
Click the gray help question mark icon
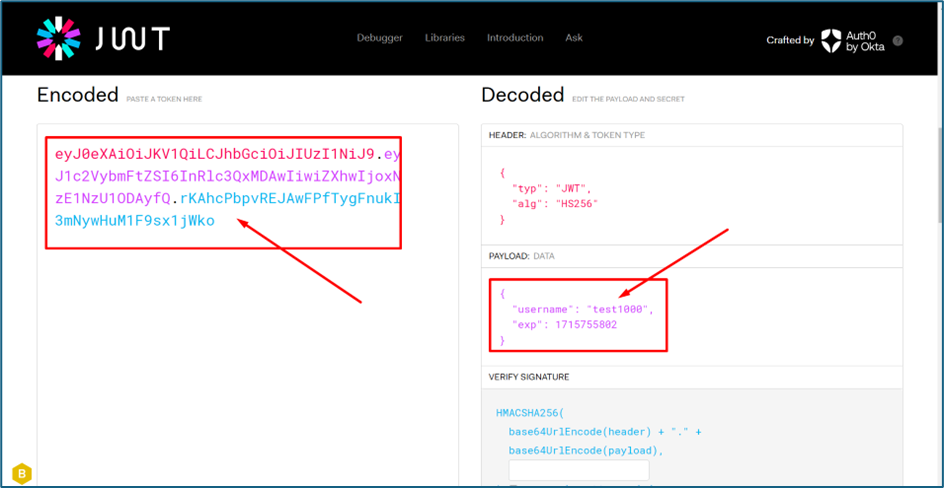pyautogui.click(x=898, y=41)
